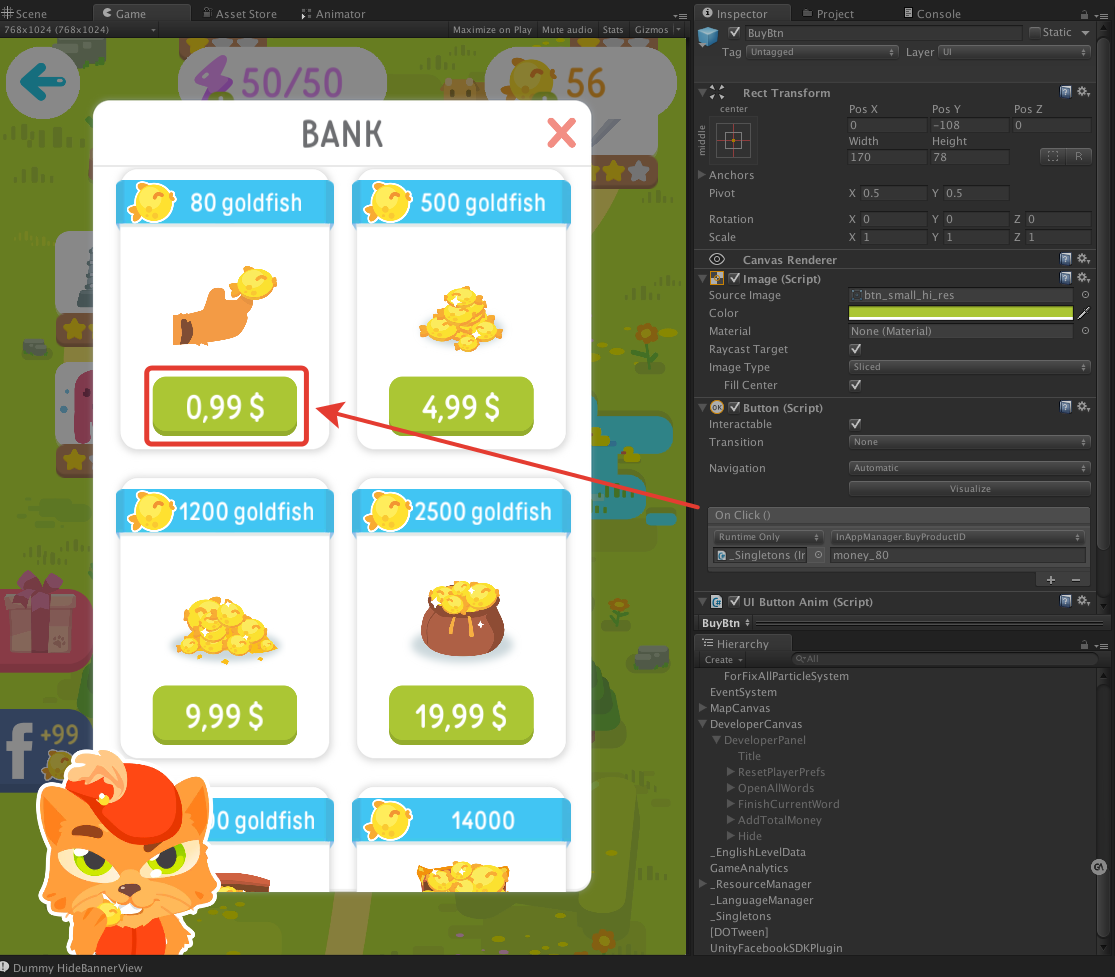Screen dimensions: 1115x977
Task: Switch to the Console tab
Action: [x=932, y=14]
